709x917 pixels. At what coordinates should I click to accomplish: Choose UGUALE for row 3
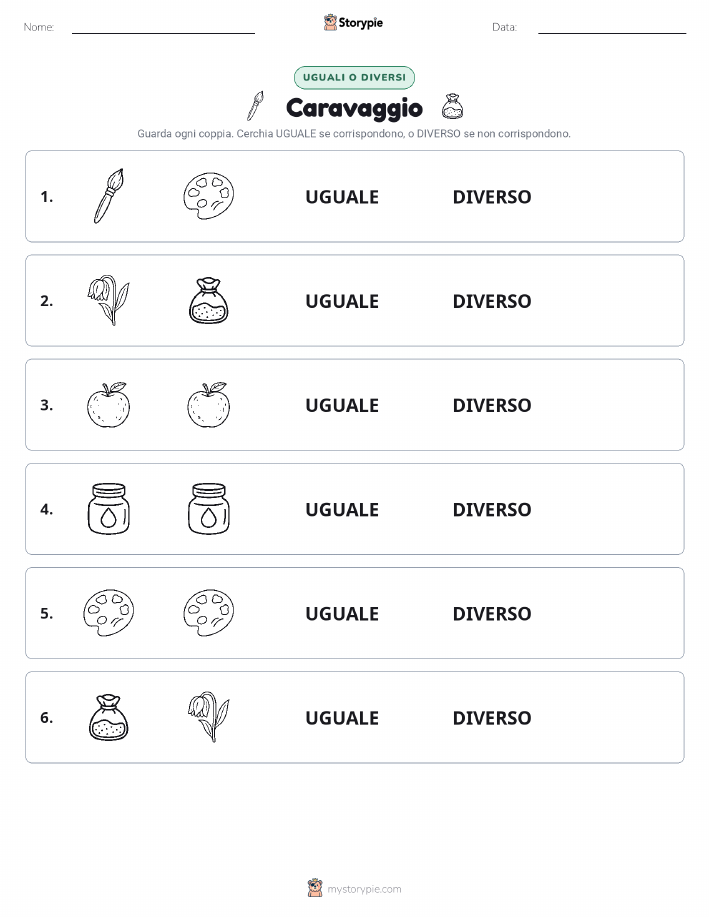pos(342,405)
